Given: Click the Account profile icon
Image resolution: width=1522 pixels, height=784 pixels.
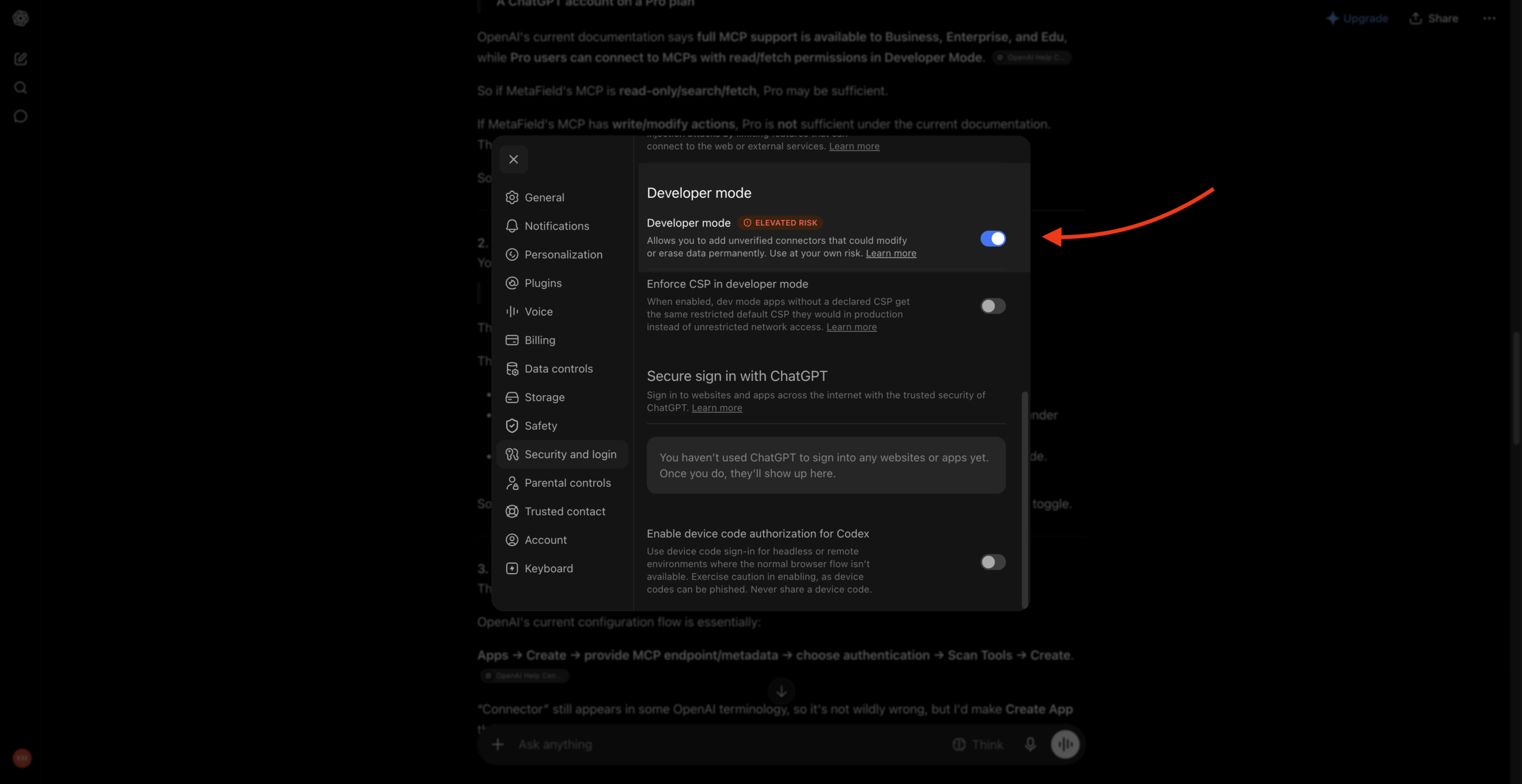Looking at the screenshot, I should [512, 540].
